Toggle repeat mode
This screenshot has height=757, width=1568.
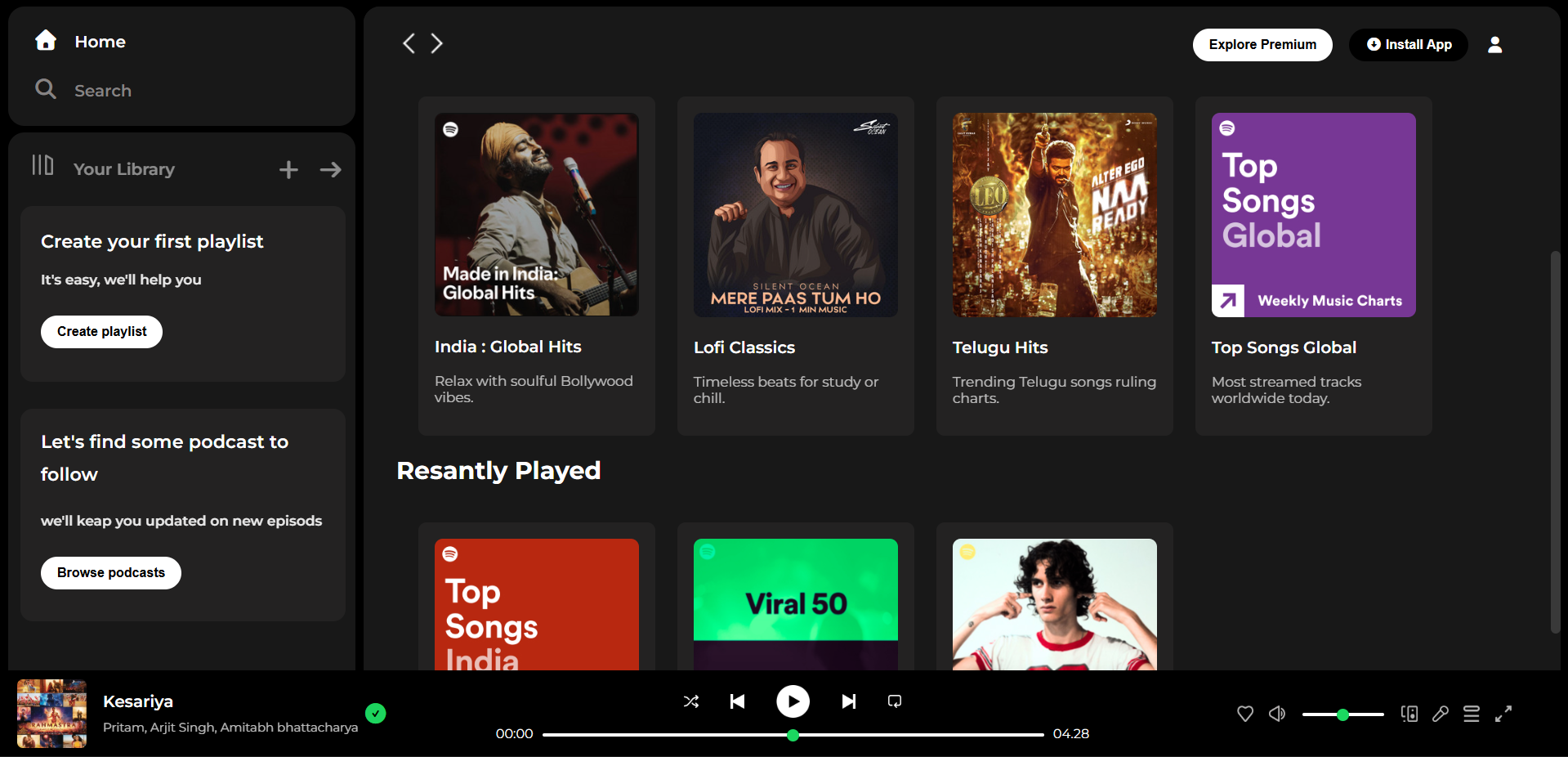coord(895,701)
